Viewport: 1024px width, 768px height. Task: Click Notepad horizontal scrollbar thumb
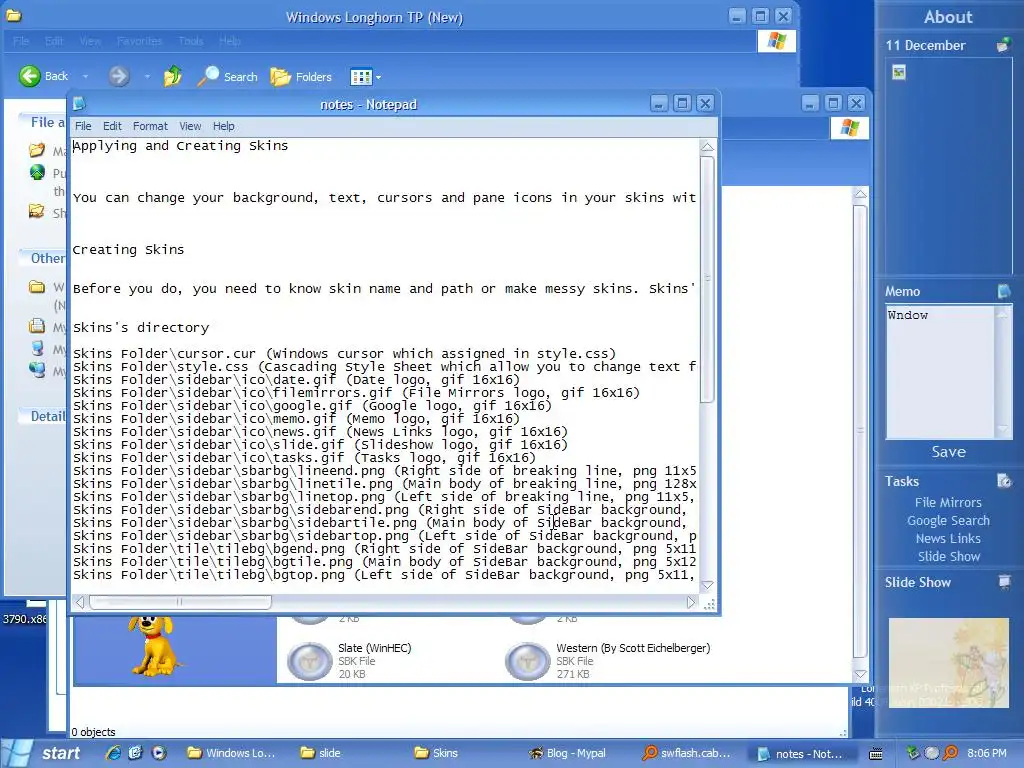pyautogui.click(x=180, y=602)
